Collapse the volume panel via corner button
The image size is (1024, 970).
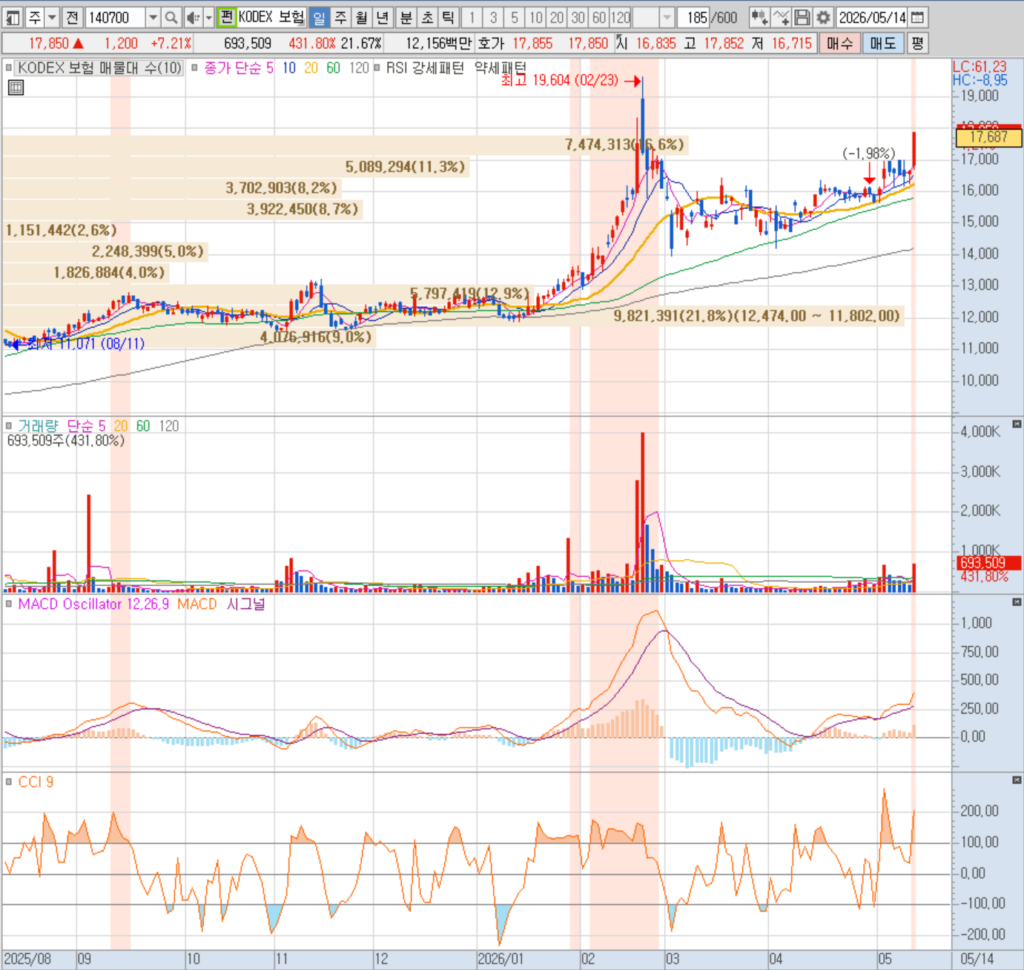point(1016,424)
